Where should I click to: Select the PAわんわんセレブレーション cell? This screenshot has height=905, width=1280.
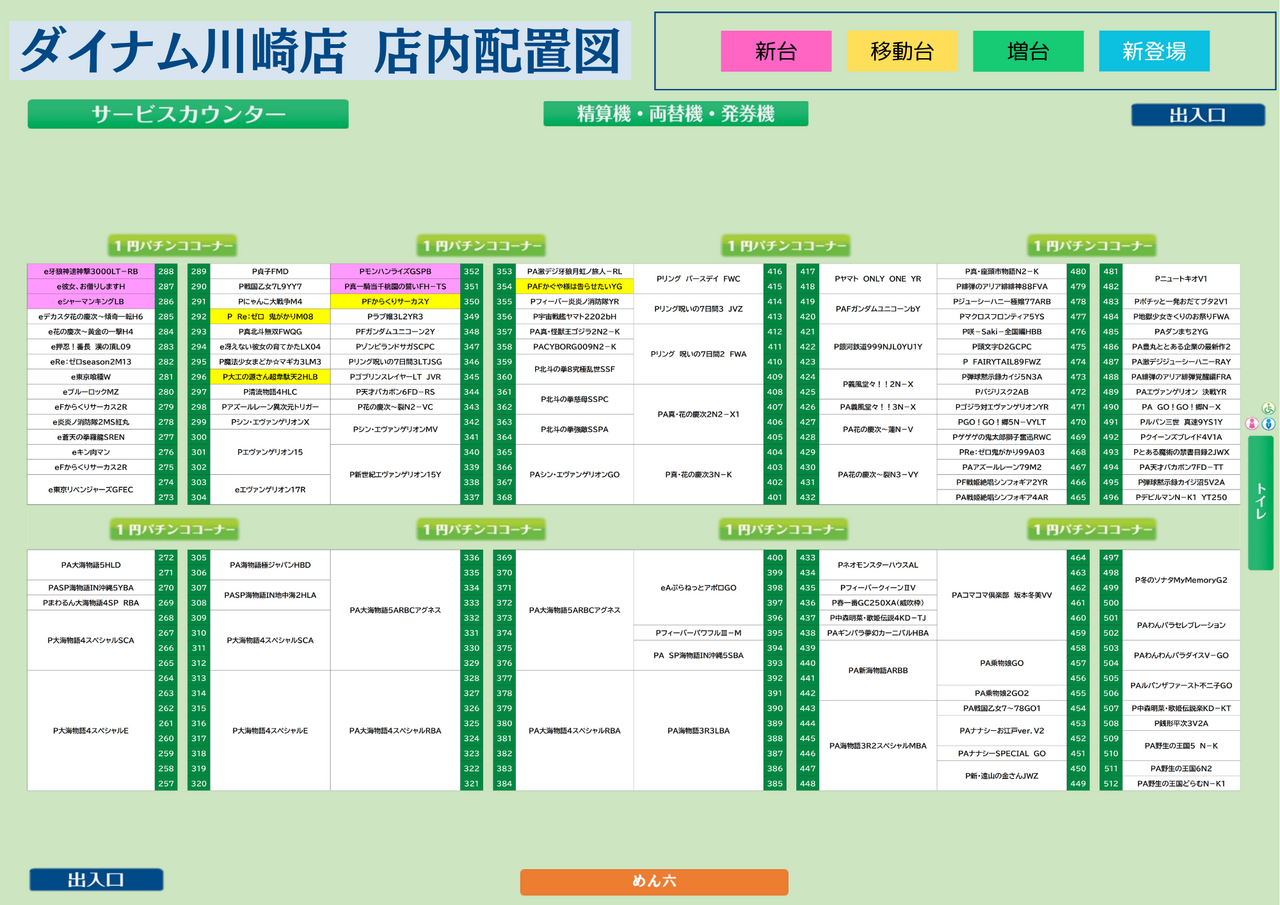1181,625
